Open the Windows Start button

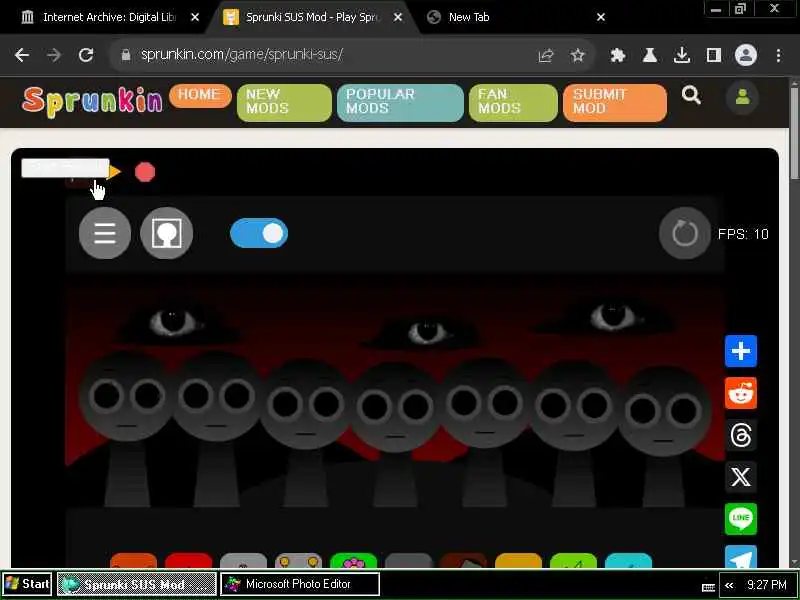[27, 584]
